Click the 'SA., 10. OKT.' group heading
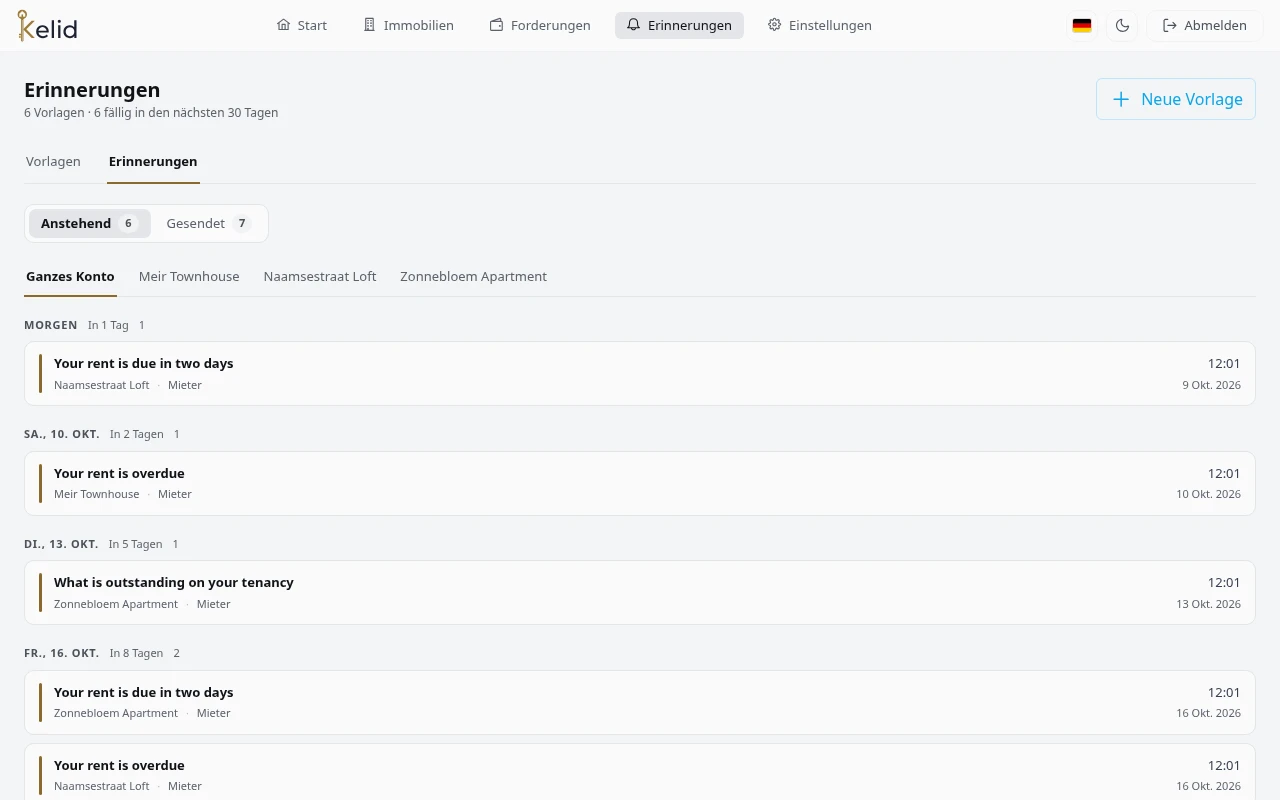 click(x=62, y=434)
